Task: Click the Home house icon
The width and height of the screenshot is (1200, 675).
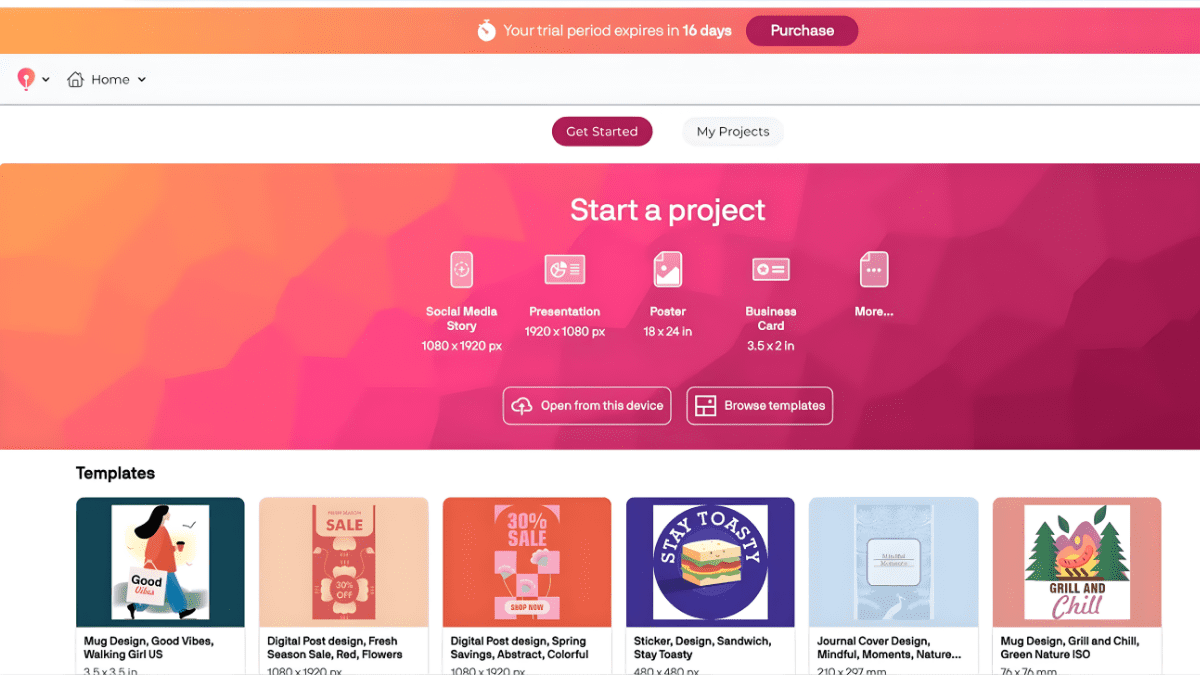Action: [x=76, y=80]
